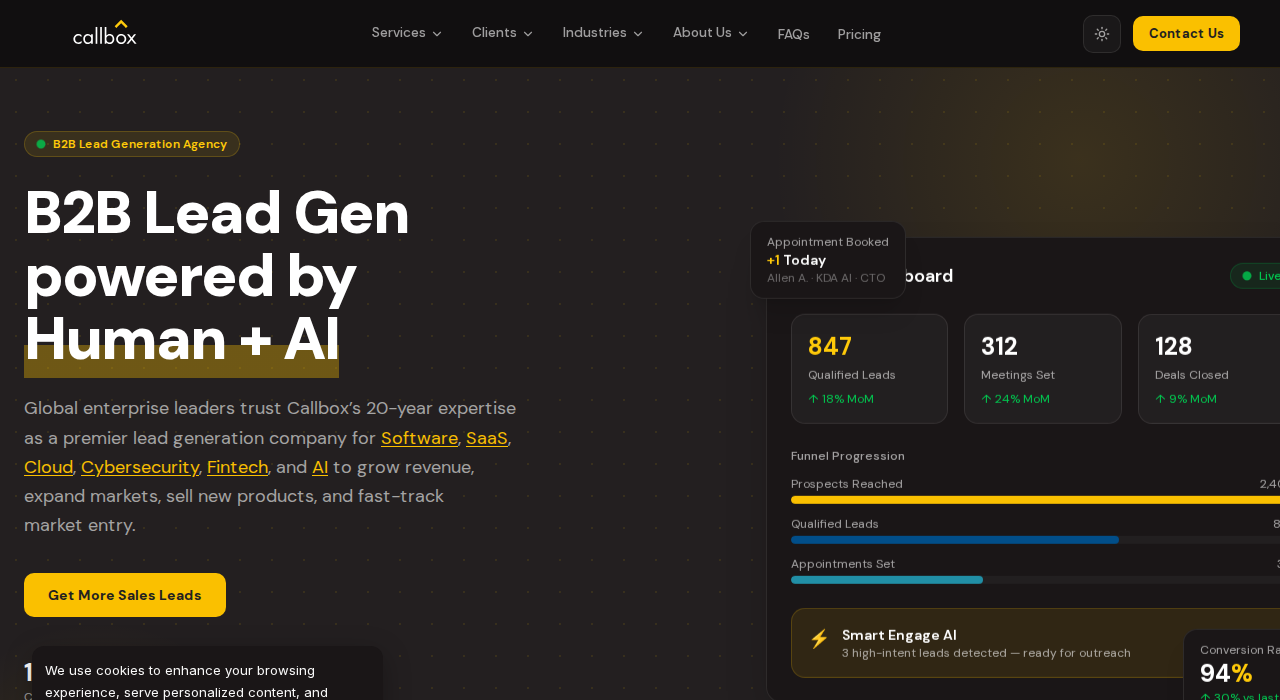Click the Callbox logo
Screen dimensions: 1280x700
pyautogui.click(x=105, y=33)
